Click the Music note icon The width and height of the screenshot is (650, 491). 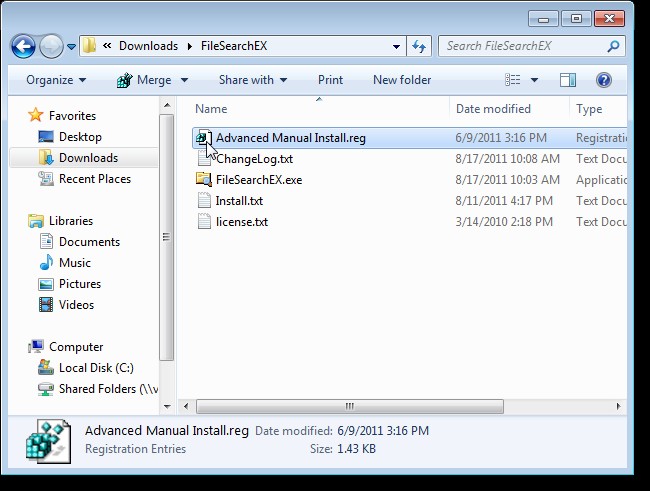46,262
